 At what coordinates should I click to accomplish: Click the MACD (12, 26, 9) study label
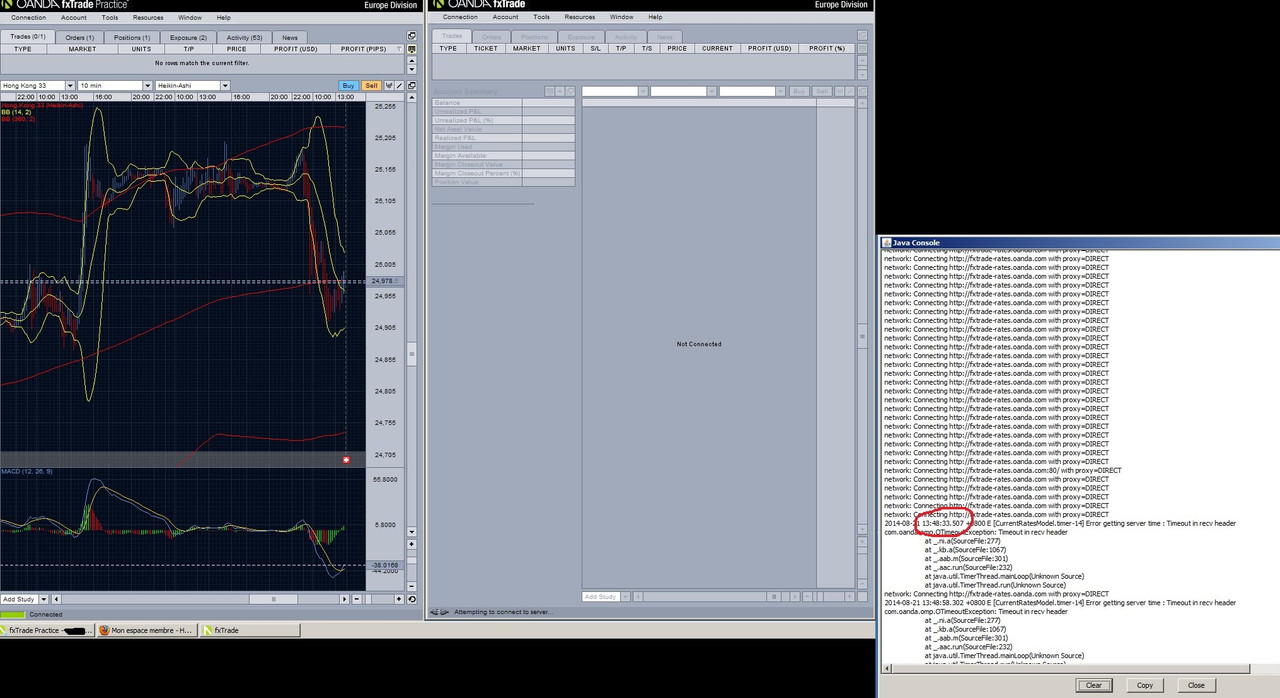[x=27, y=470]
